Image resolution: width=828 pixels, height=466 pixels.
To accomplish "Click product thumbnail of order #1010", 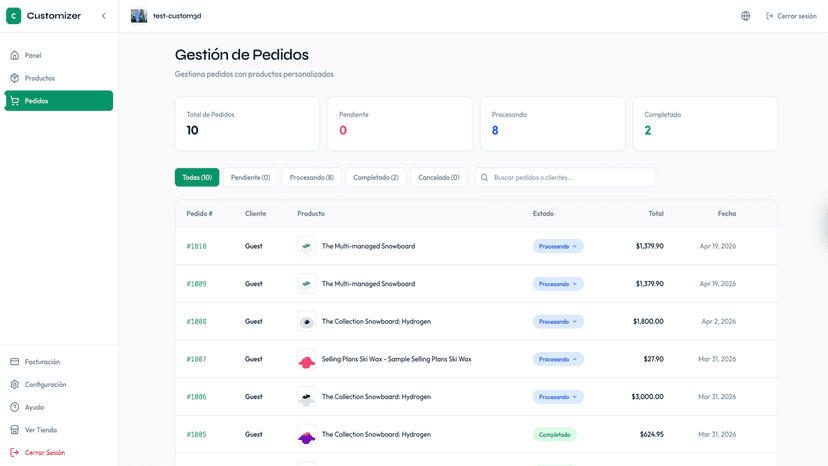I will (307, 246).
